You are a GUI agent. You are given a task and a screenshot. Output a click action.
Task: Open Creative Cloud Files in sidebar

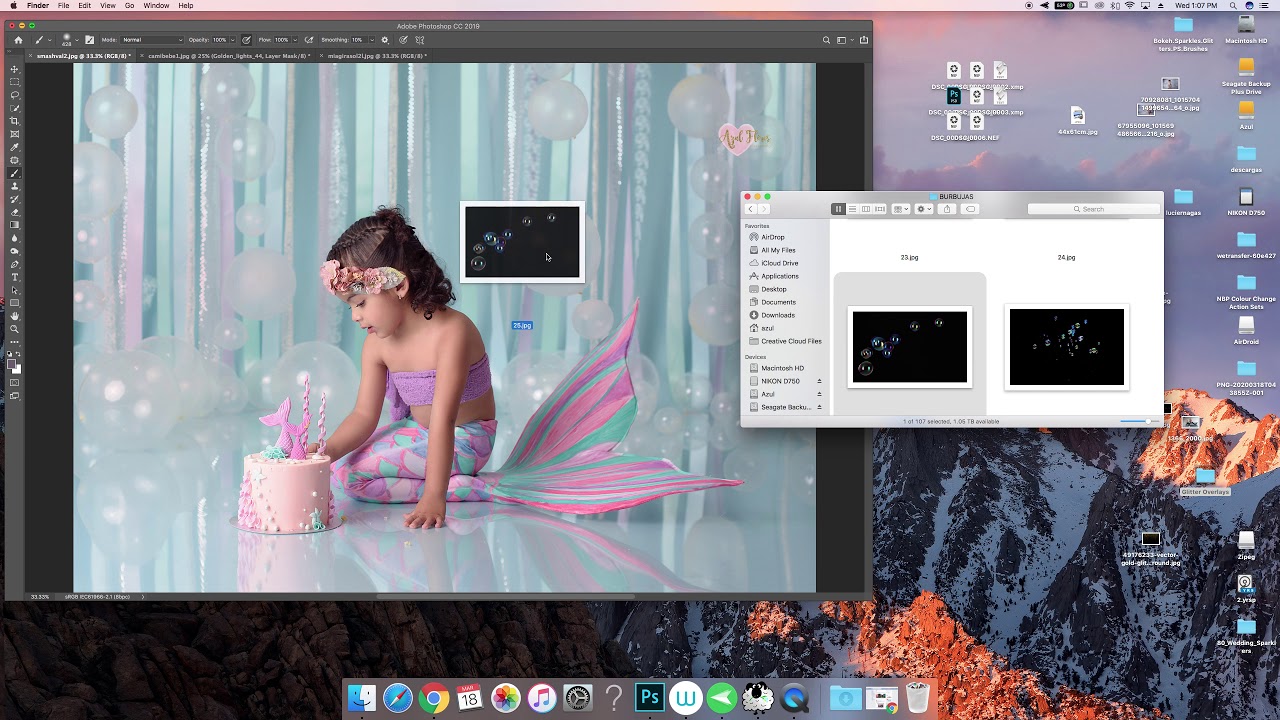791,341
